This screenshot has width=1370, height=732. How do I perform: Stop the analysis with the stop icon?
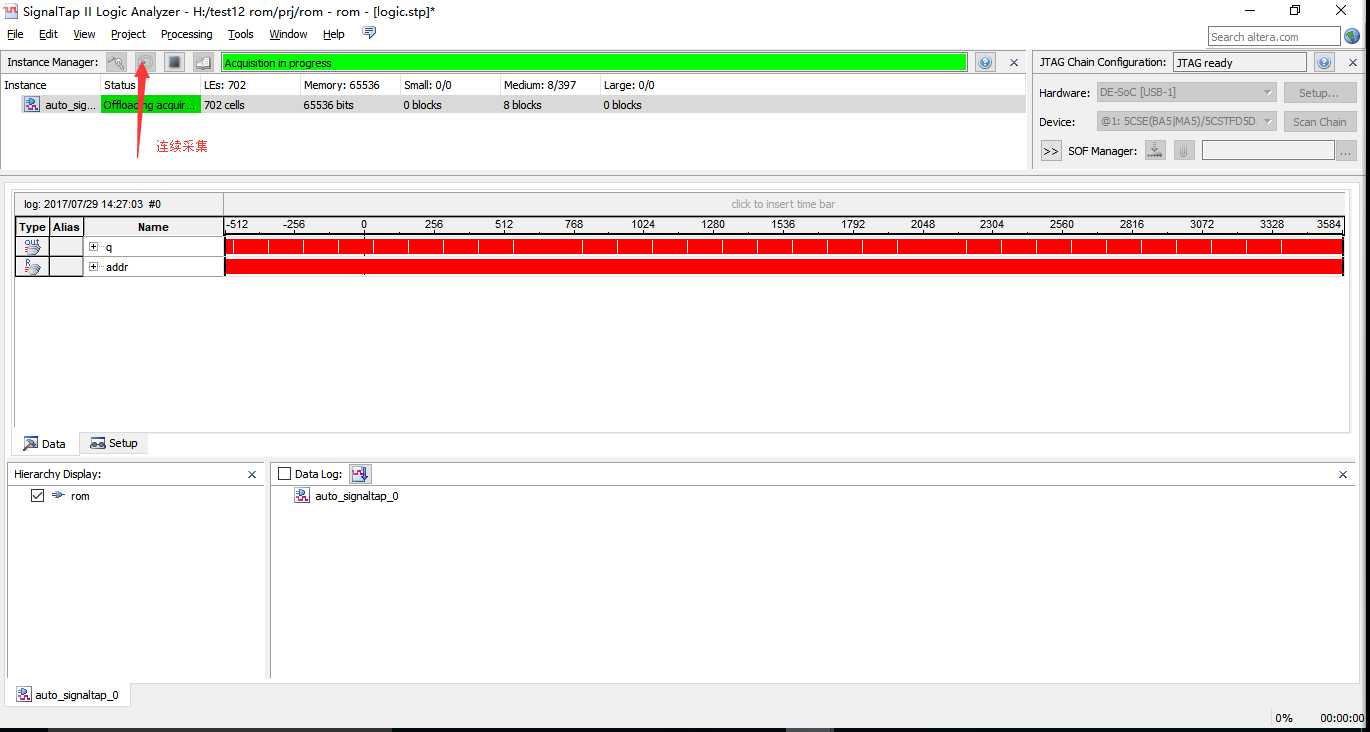pos(174,62)
